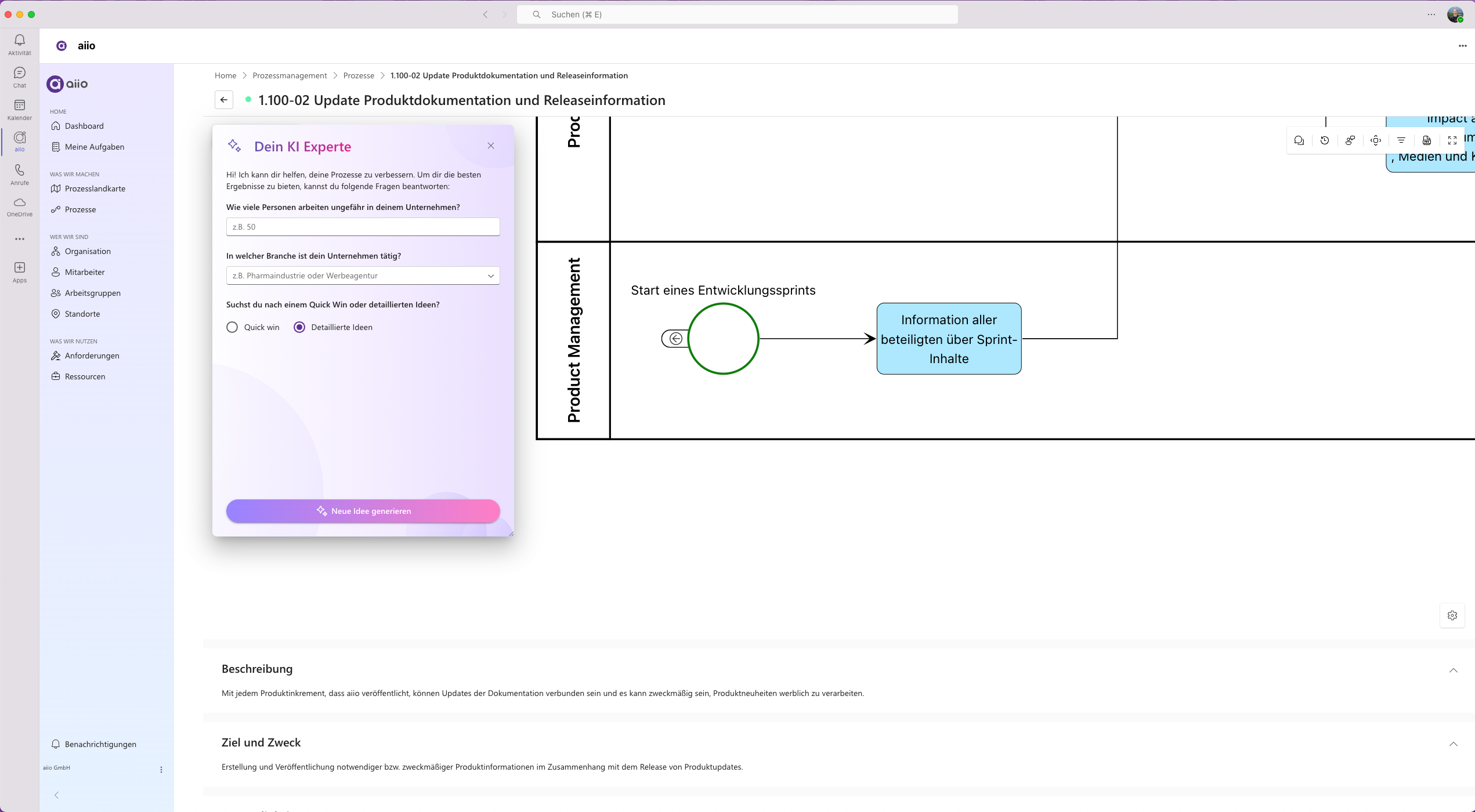Click Prozessmanagement breadcrumb link
Viewport: 1475px width, 812px height.
(290, 75)
